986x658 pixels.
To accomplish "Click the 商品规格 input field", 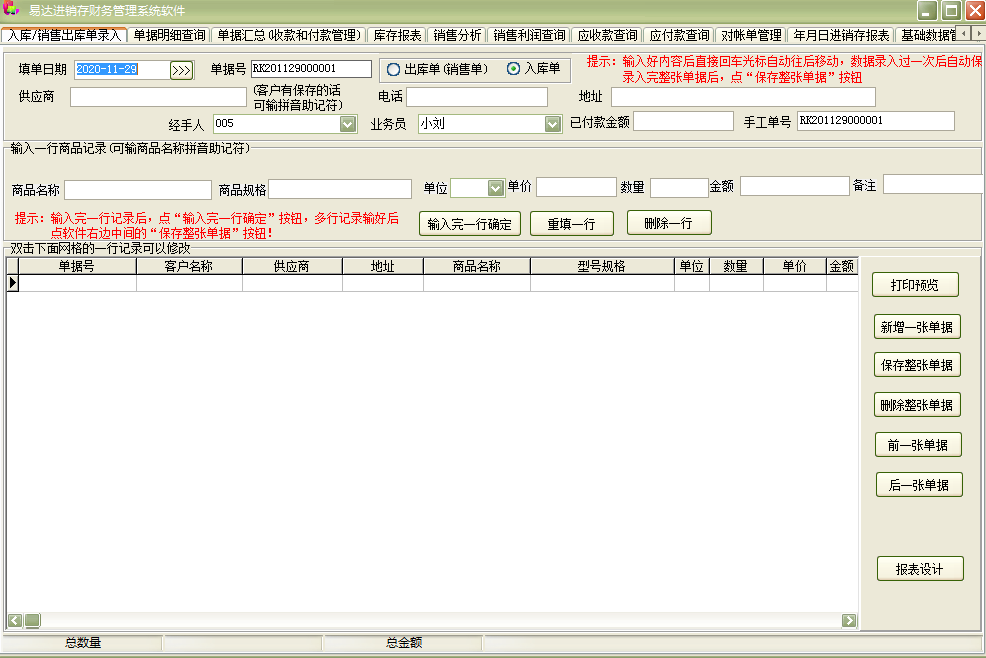I will click(x=340, y=189).
